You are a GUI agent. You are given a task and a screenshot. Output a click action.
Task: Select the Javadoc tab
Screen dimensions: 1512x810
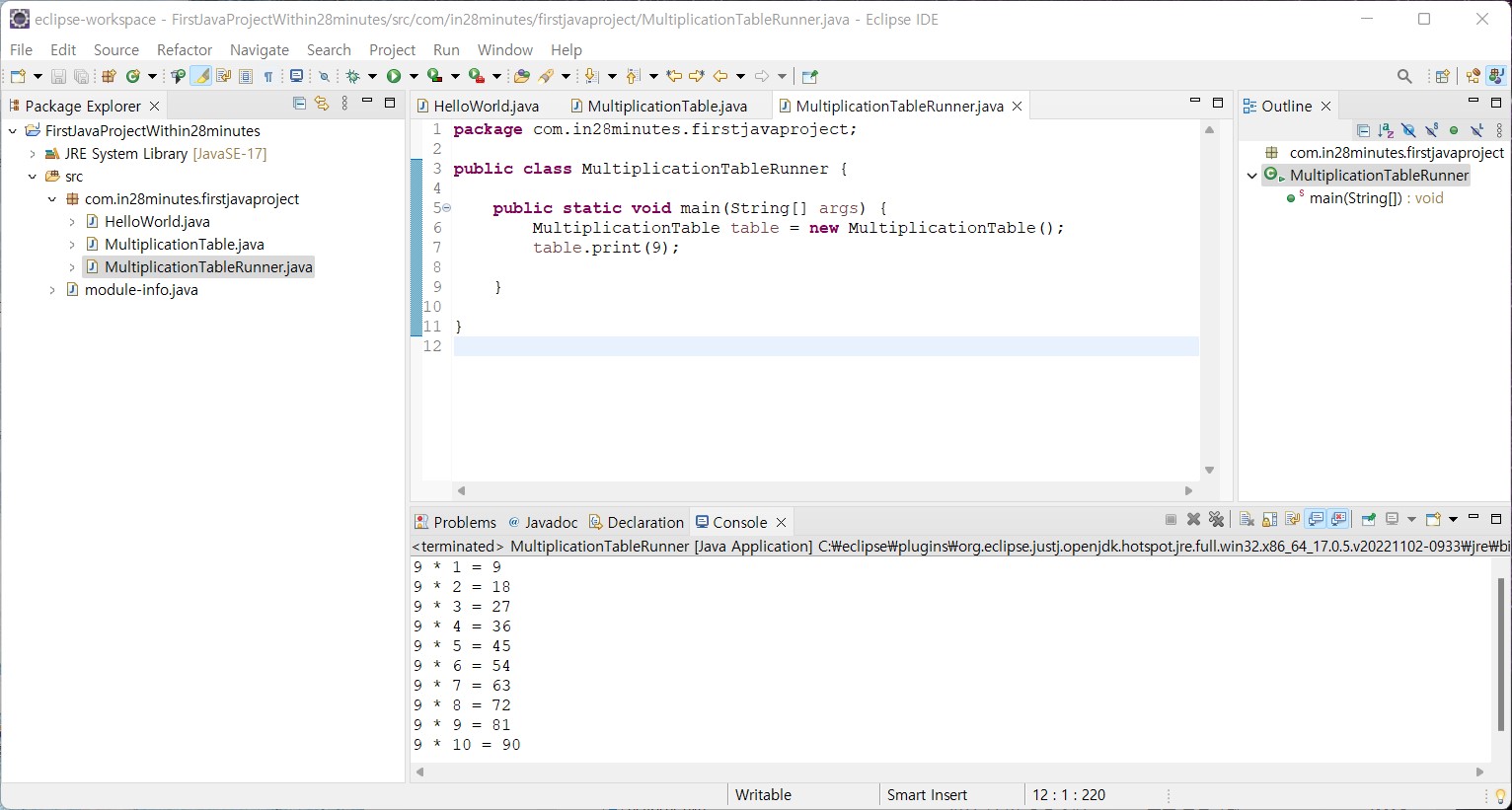point(543,522)
